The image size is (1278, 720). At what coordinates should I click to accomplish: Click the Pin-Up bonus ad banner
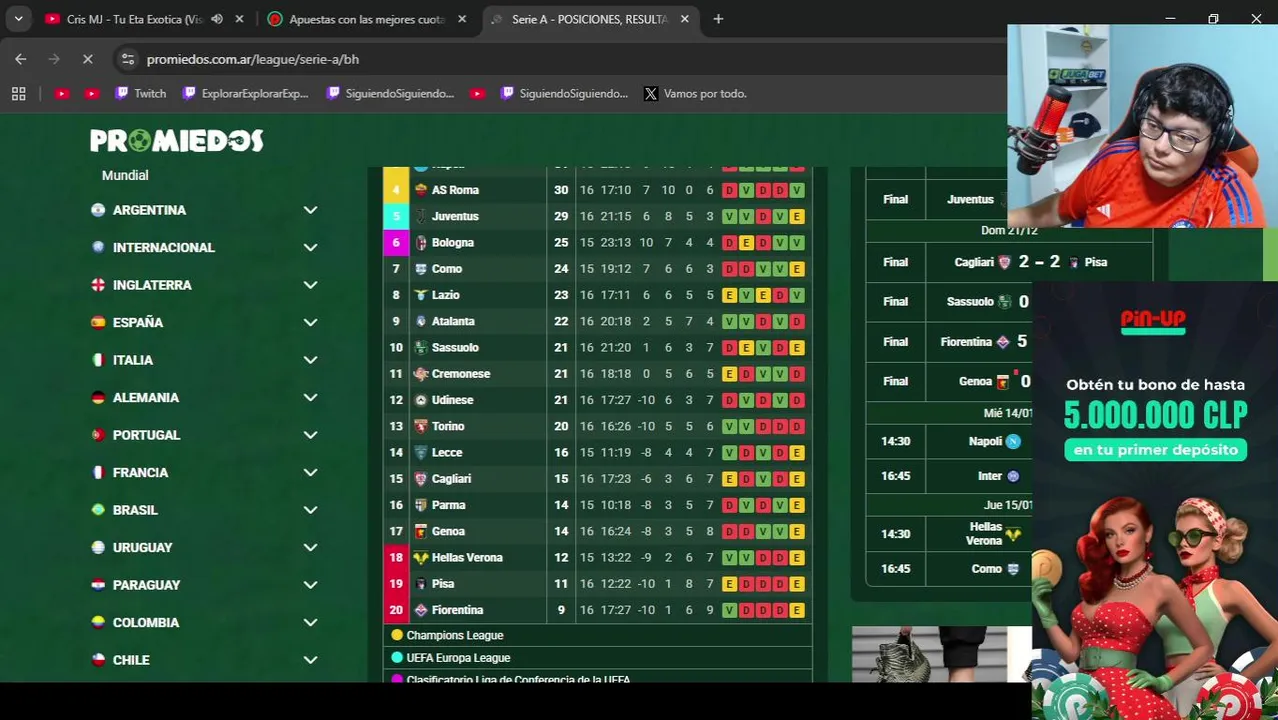(x=1155, y=500)
